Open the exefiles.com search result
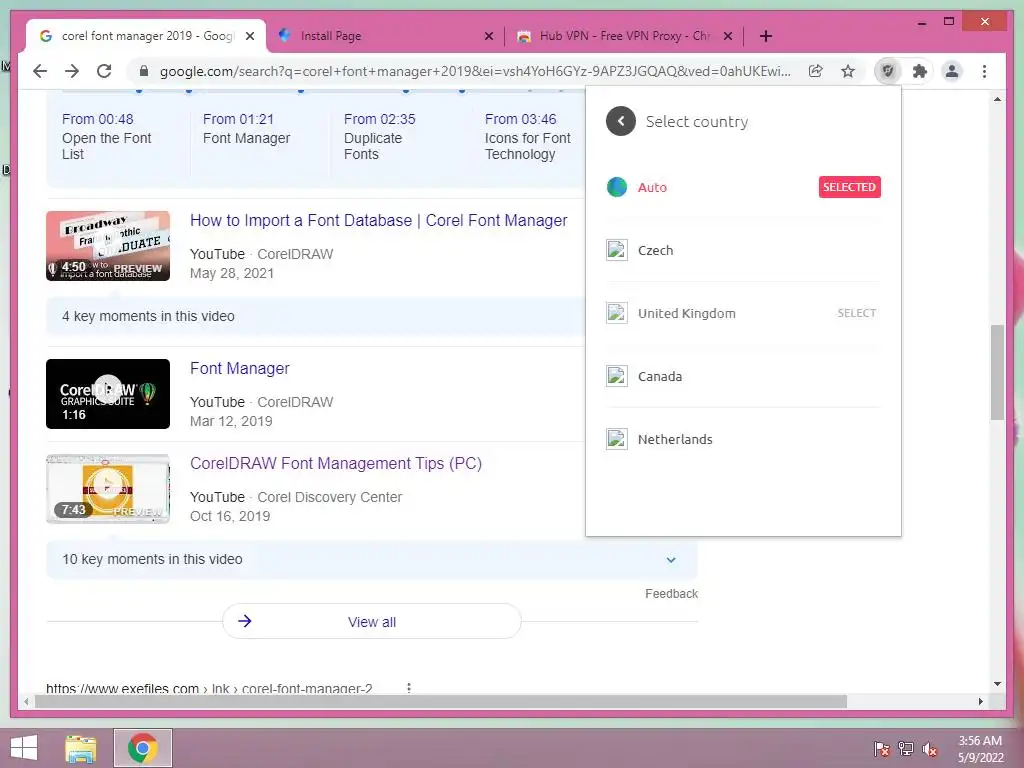 209,688
